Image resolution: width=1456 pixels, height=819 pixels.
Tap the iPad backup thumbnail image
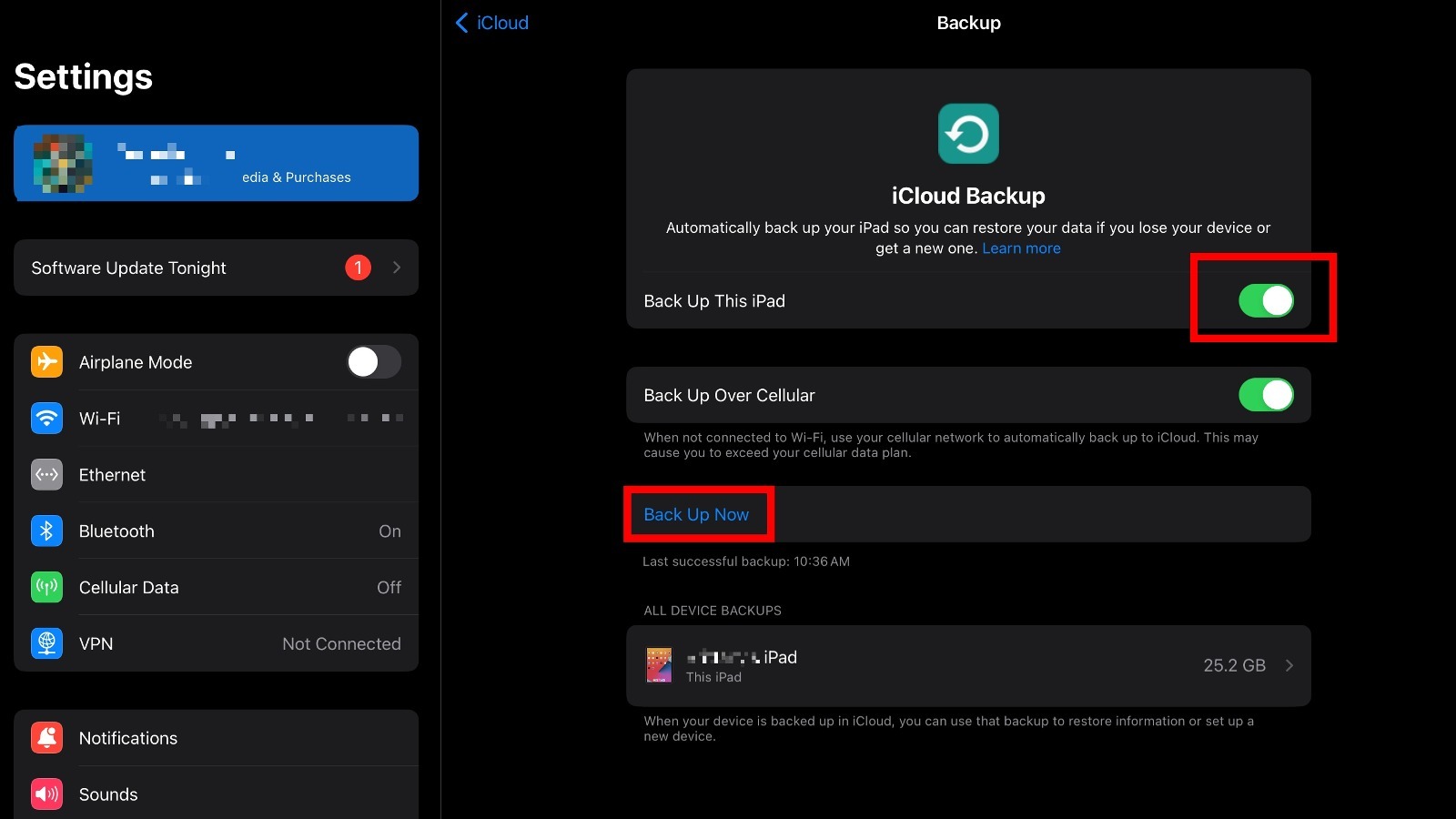659,666
